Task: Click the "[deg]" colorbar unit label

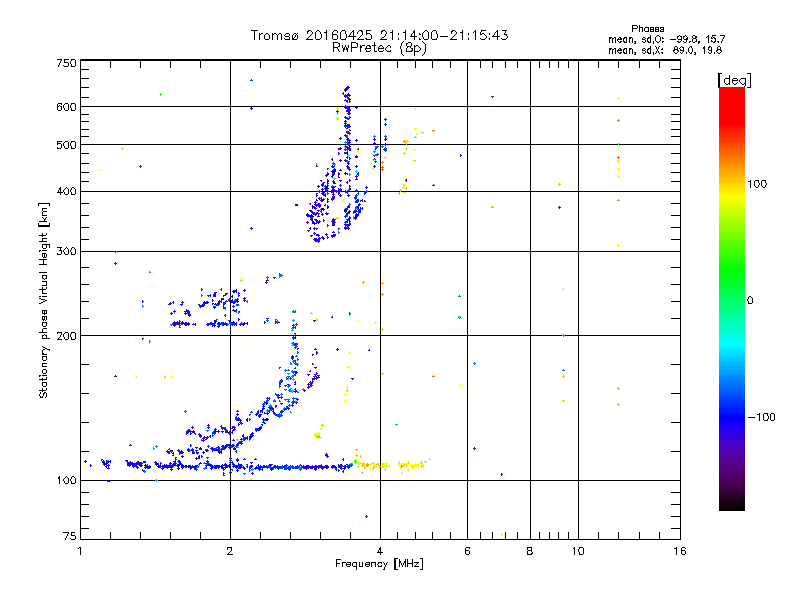Action: 734,80
